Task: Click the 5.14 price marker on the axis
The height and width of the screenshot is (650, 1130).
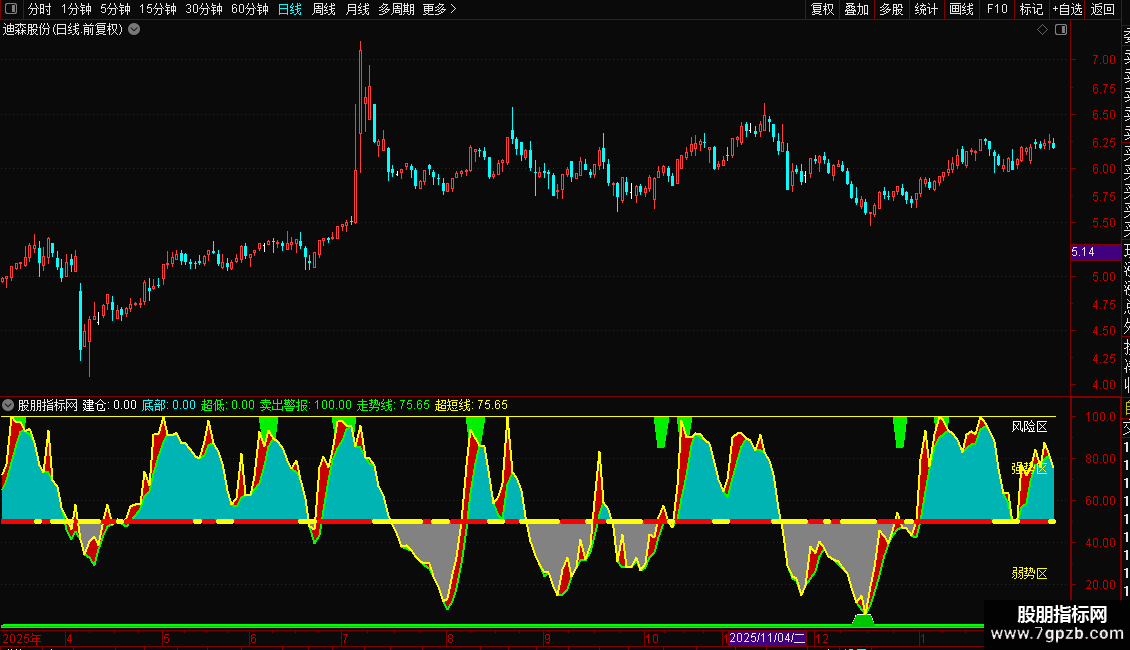Action: click(x=1095, y=251)
